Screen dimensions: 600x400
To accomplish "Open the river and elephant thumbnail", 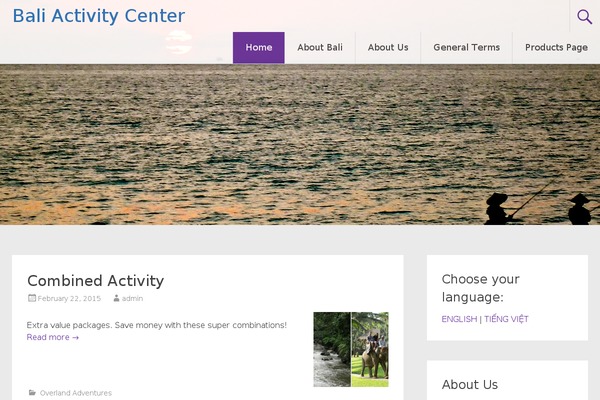I will click(x=351, y=349).
